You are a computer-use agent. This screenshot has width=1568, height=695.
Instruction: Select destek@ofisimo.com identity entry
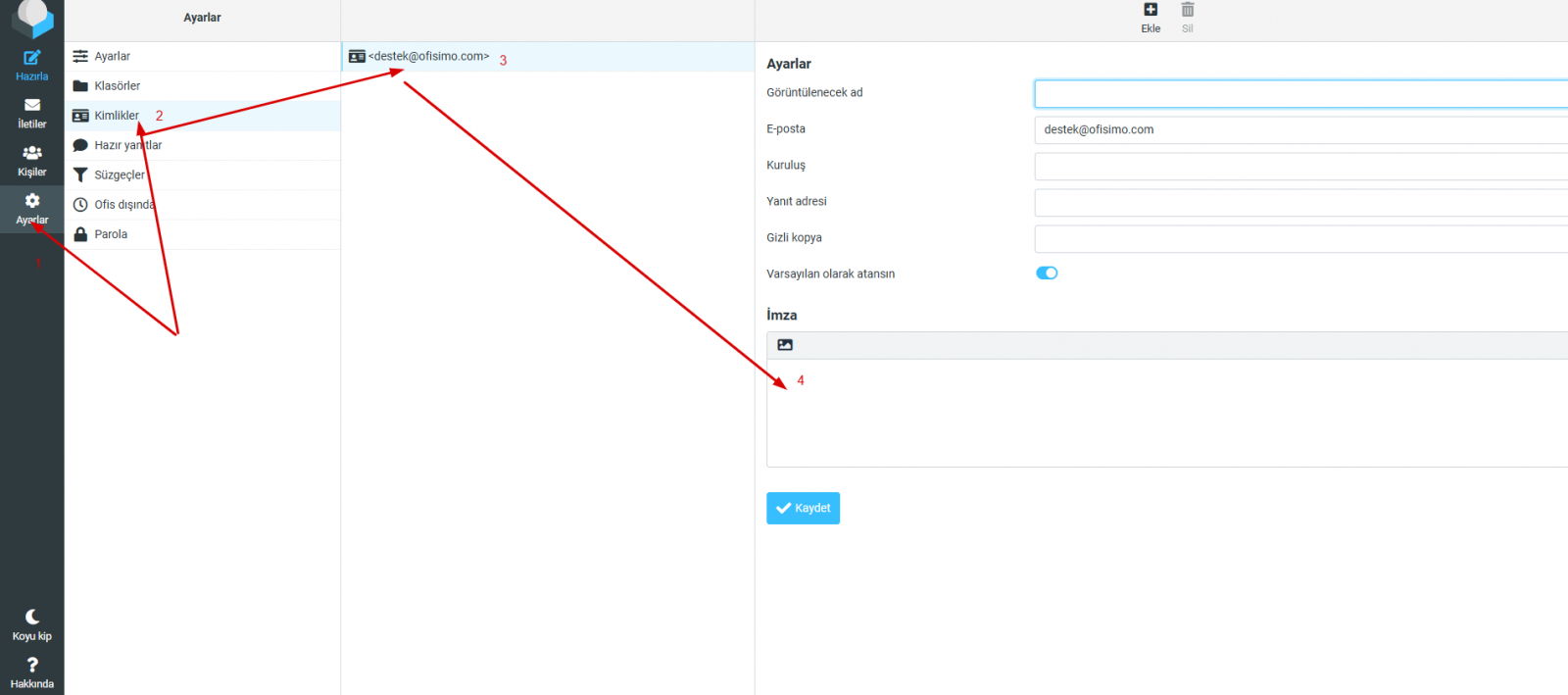[x=428, y=57]
